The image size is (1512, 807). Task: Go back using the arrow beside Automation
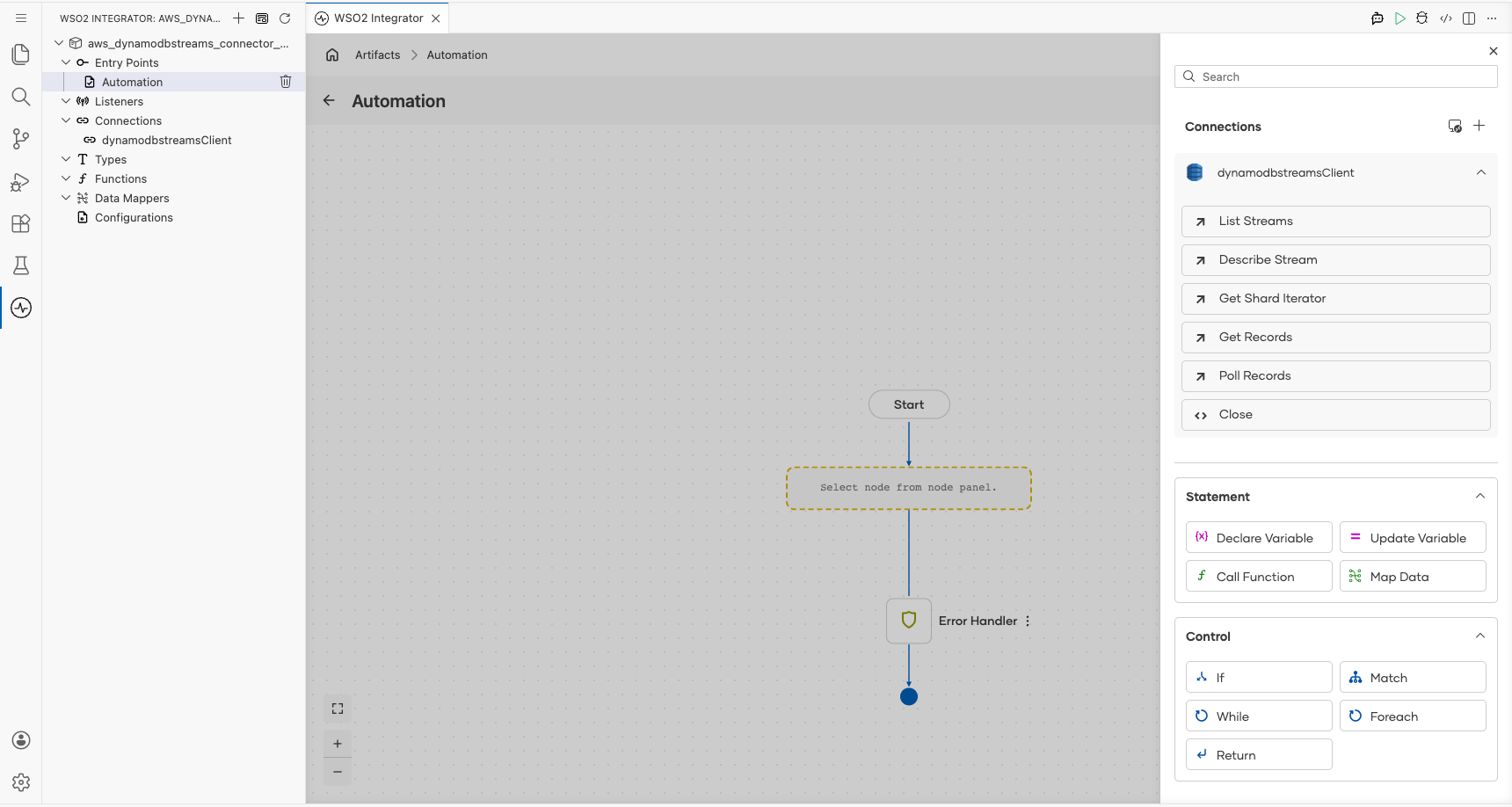coord(329,100)
